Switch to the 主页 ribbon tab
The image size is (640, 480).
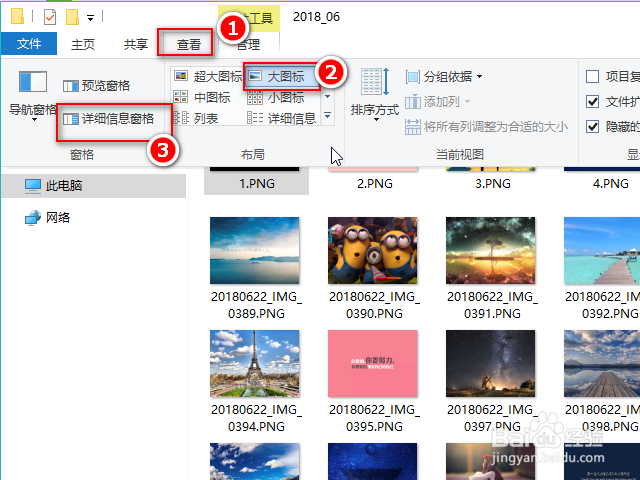(x=83, y=44)
